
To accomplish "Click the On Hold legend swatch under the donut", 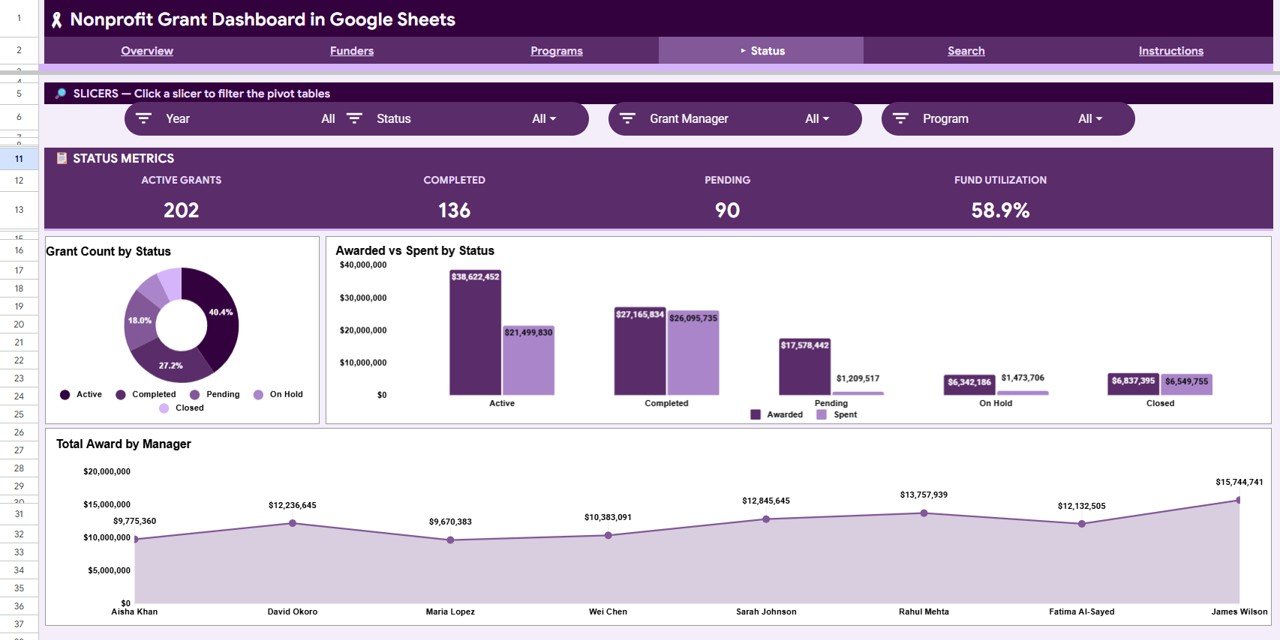I will pos(259,395).
